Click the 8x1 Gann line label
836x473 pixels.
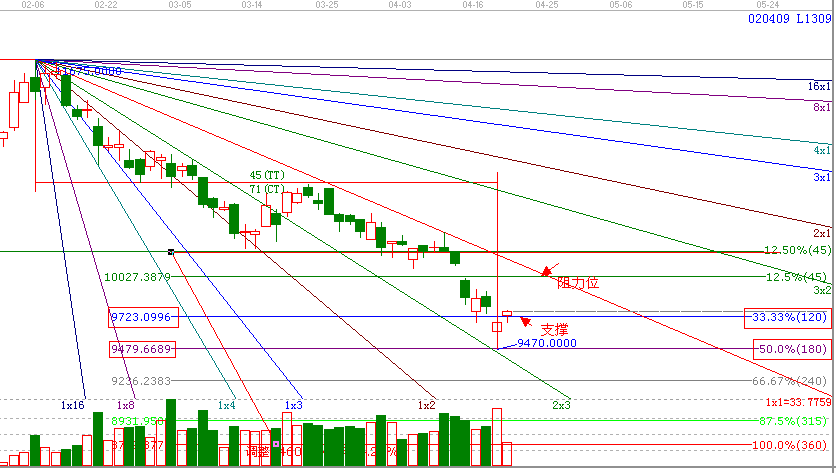[822, 107]
